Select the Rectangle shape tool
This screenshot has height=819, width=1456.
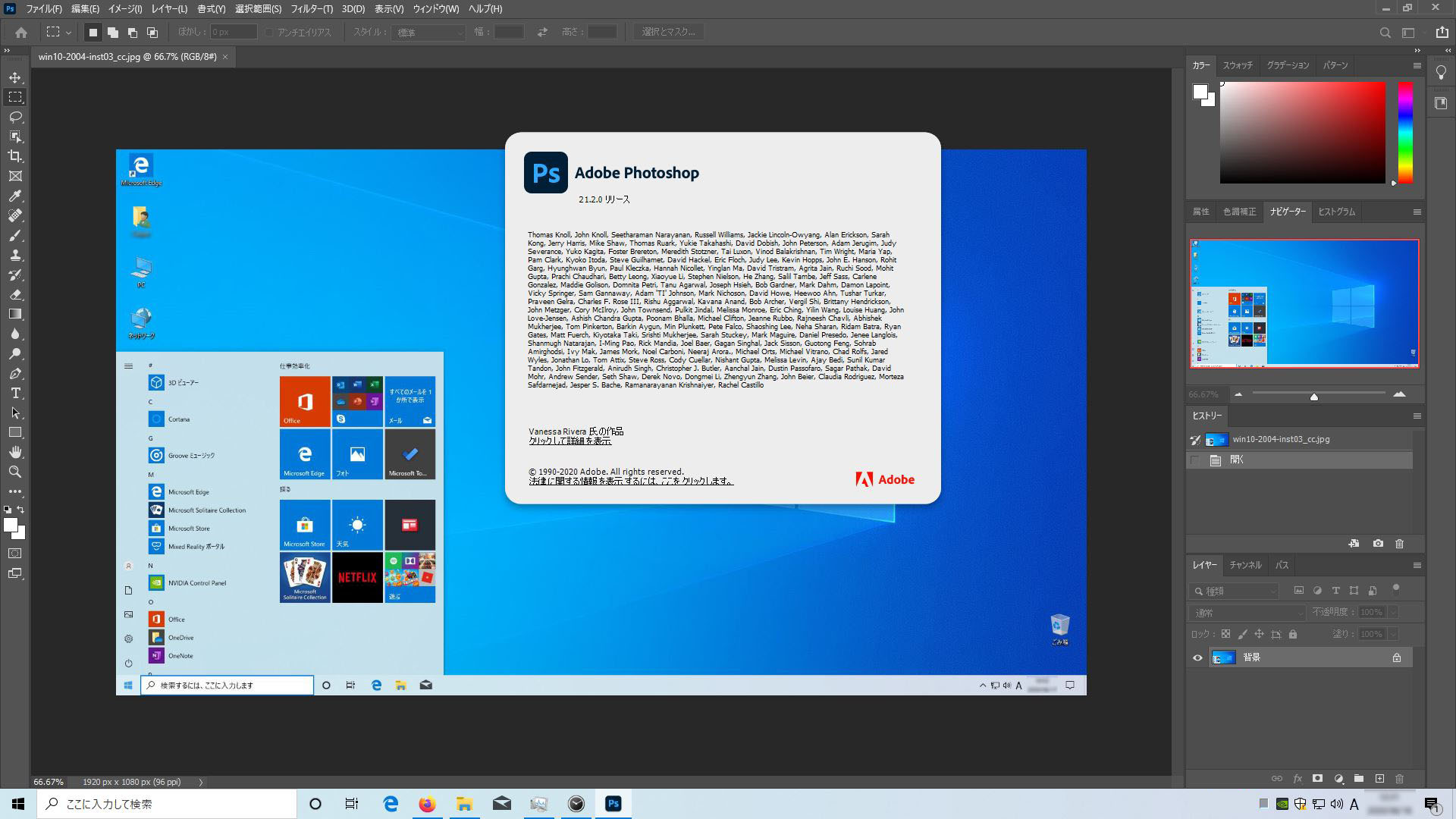15,432
